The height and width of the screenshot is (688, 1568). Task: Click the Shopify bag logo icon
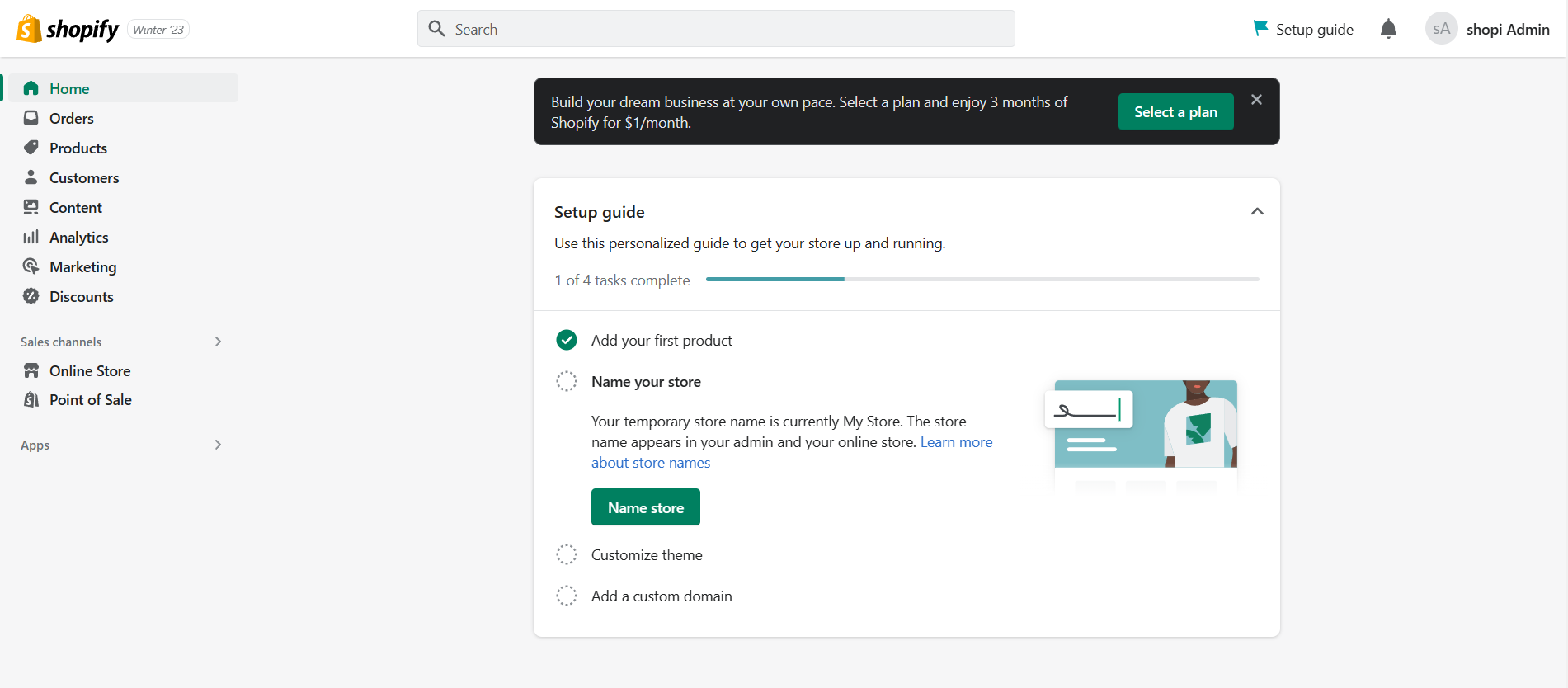(x=29, y=29)
